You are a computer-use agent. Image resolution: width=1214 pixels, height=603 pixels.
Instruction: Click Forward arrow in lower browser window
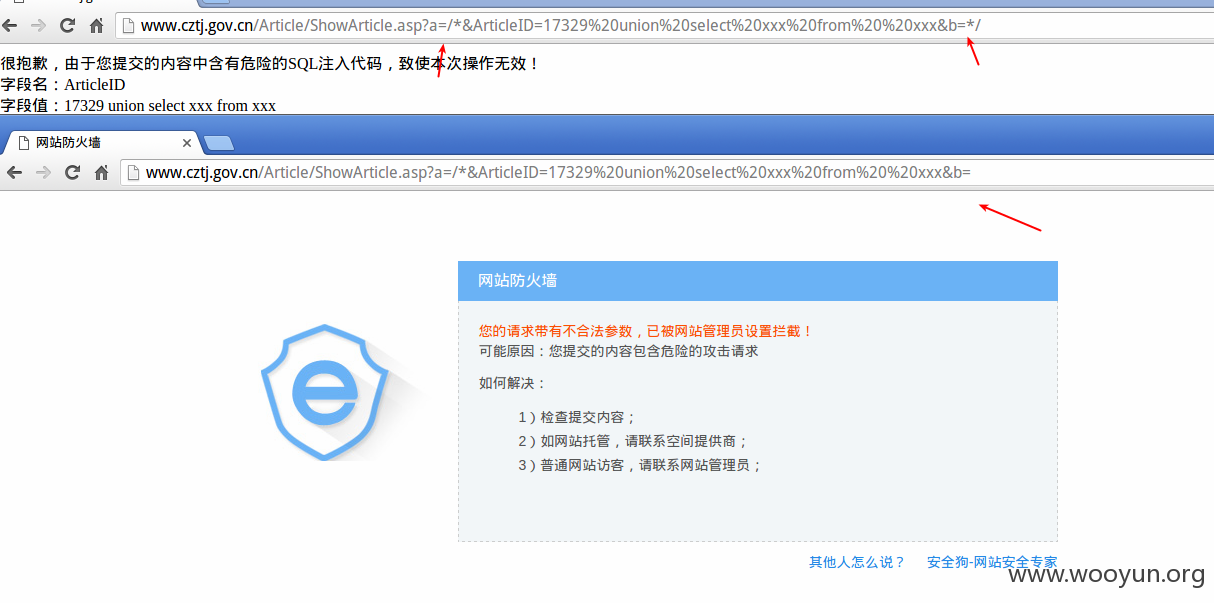(x=43, y=172)
